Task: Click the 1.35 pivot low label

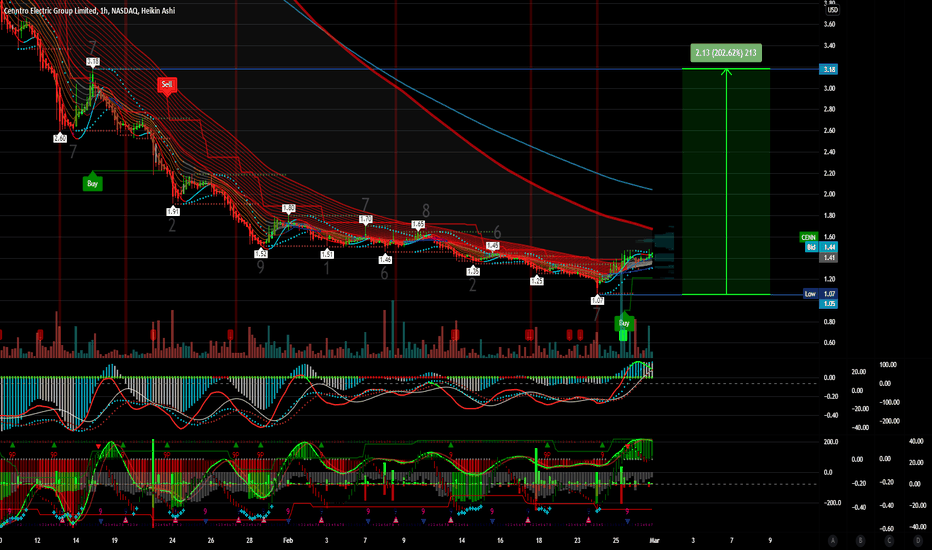Action: click(473, 271)
